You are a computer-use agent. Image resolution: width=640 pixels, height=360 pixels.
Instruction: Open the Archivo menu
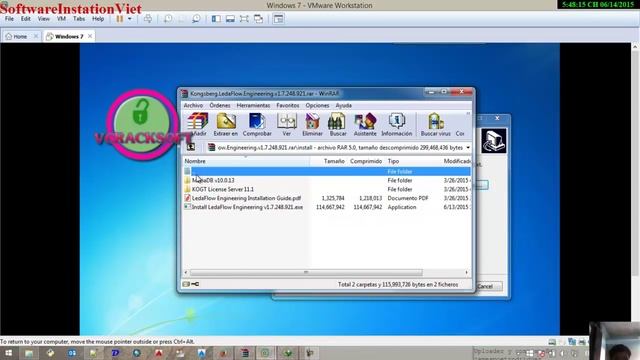click(x=193, y=105)
